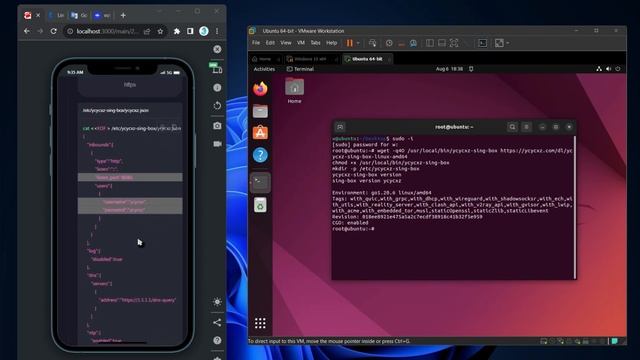Image resolution: width=640 pixels, height=360 pixels.
Task: Toggle brightness theme icon in simulator sidebar
Action: coord(217,302)
